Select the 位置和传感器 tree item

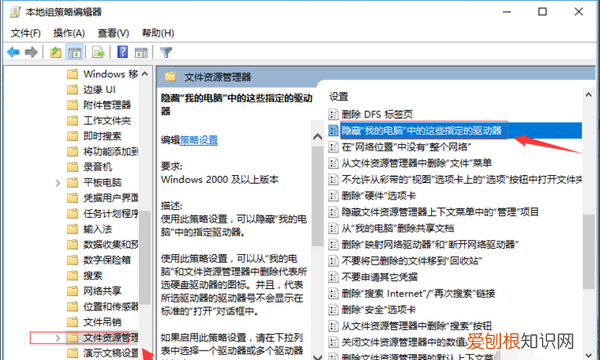click(111, 306)
